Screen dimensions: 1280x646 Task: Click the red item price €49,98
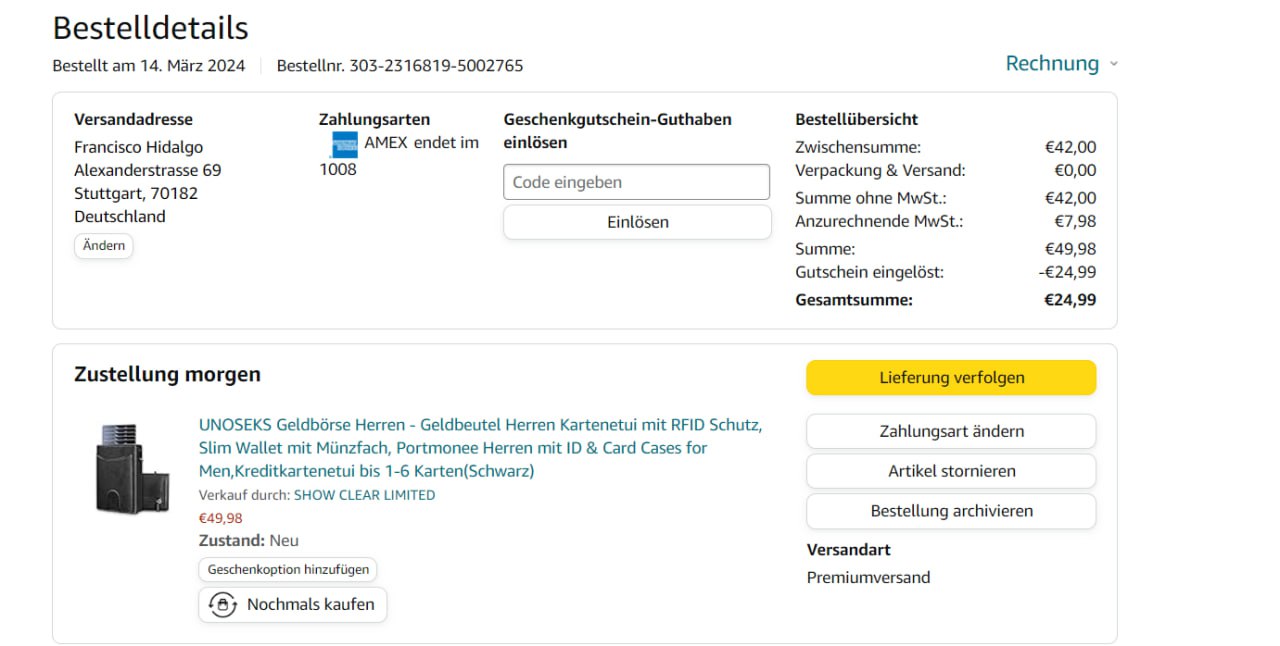tap(220, 518)
